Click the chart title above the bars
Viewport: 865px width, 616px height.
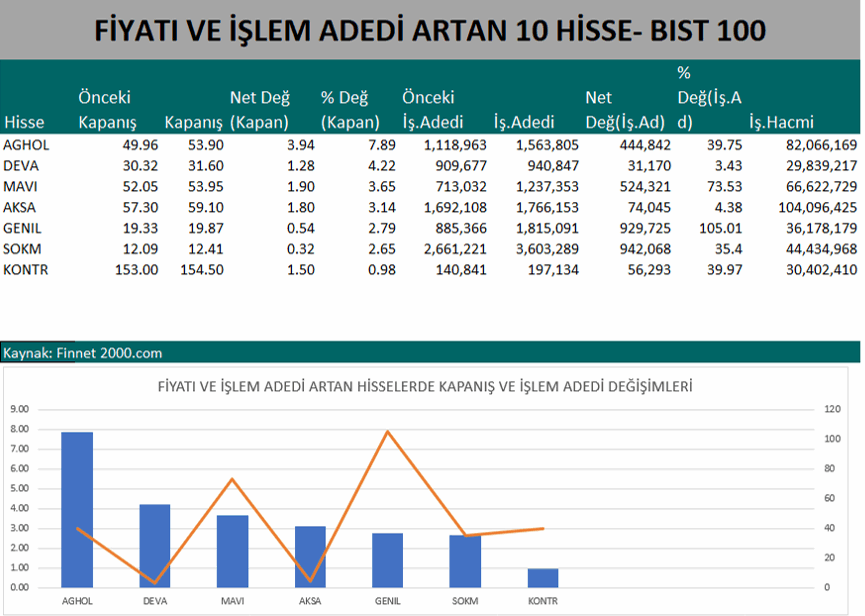coord(425,387)
